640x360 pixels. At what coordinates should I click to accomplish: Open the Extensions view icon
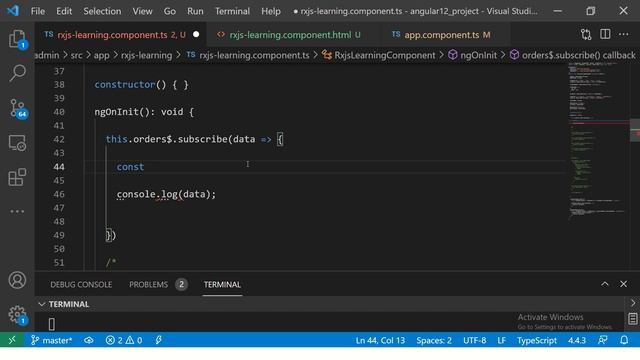[x=17, y=177]
